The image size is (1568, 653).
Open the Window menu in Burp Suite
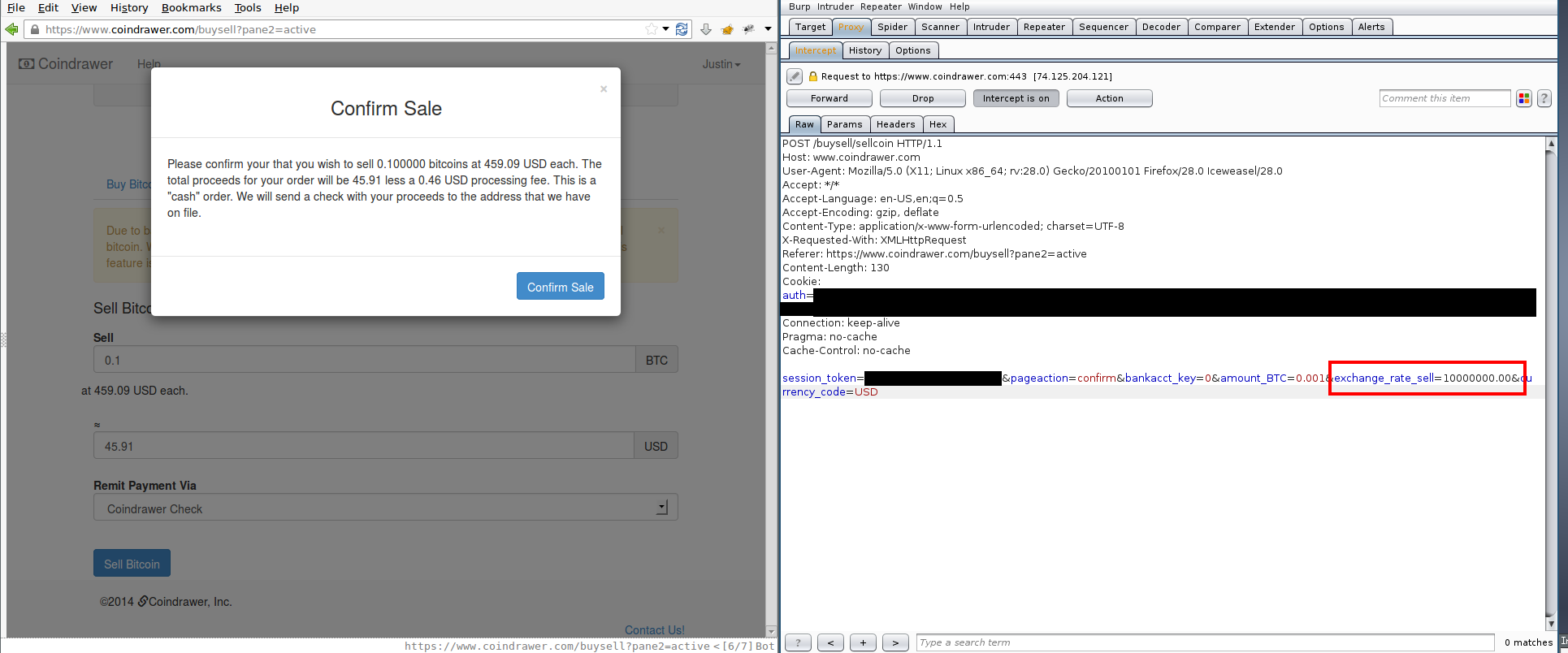click(x=925, y=6)
